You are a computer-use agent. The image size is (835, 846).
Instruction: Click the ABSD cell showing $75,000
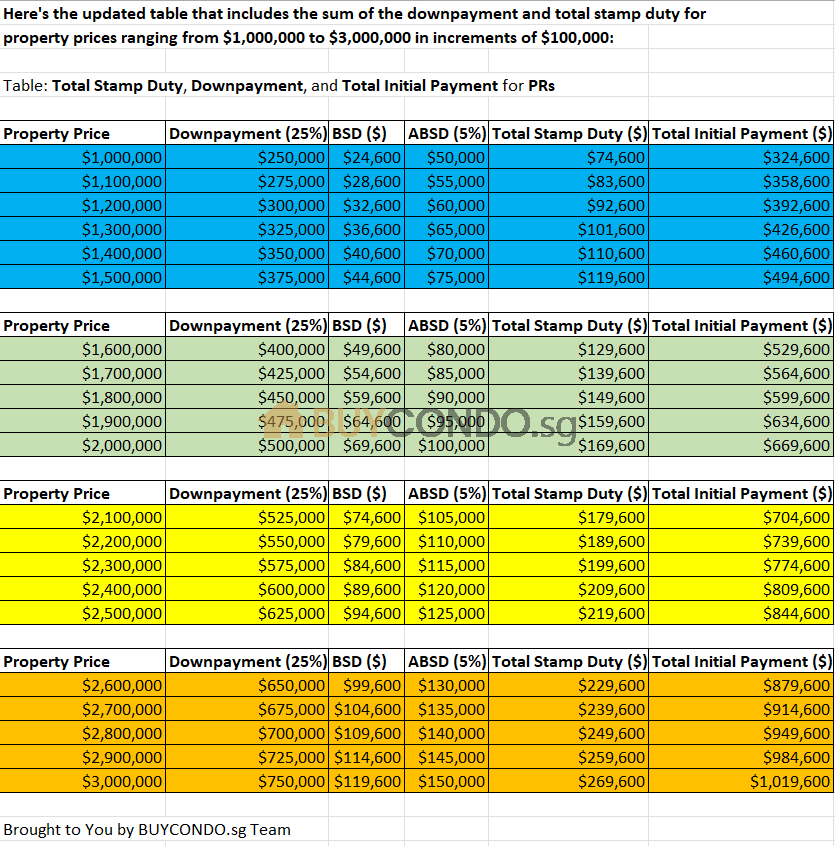447,277
